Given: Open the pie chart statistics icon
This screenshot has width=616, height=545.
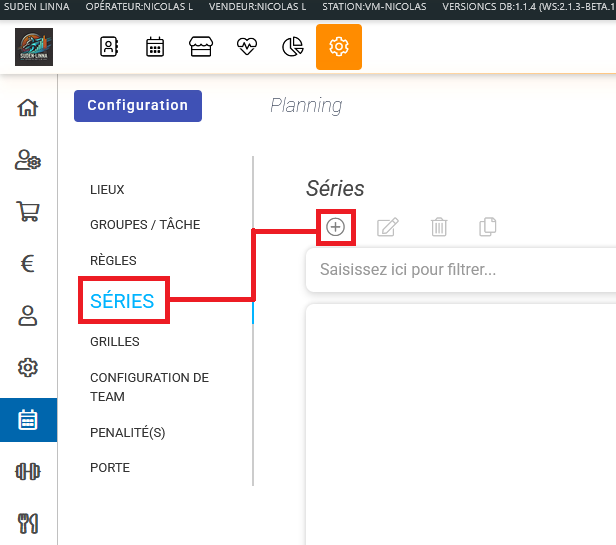Looking at the screenshot, I should pyautogui.click(x=292, y=47).
